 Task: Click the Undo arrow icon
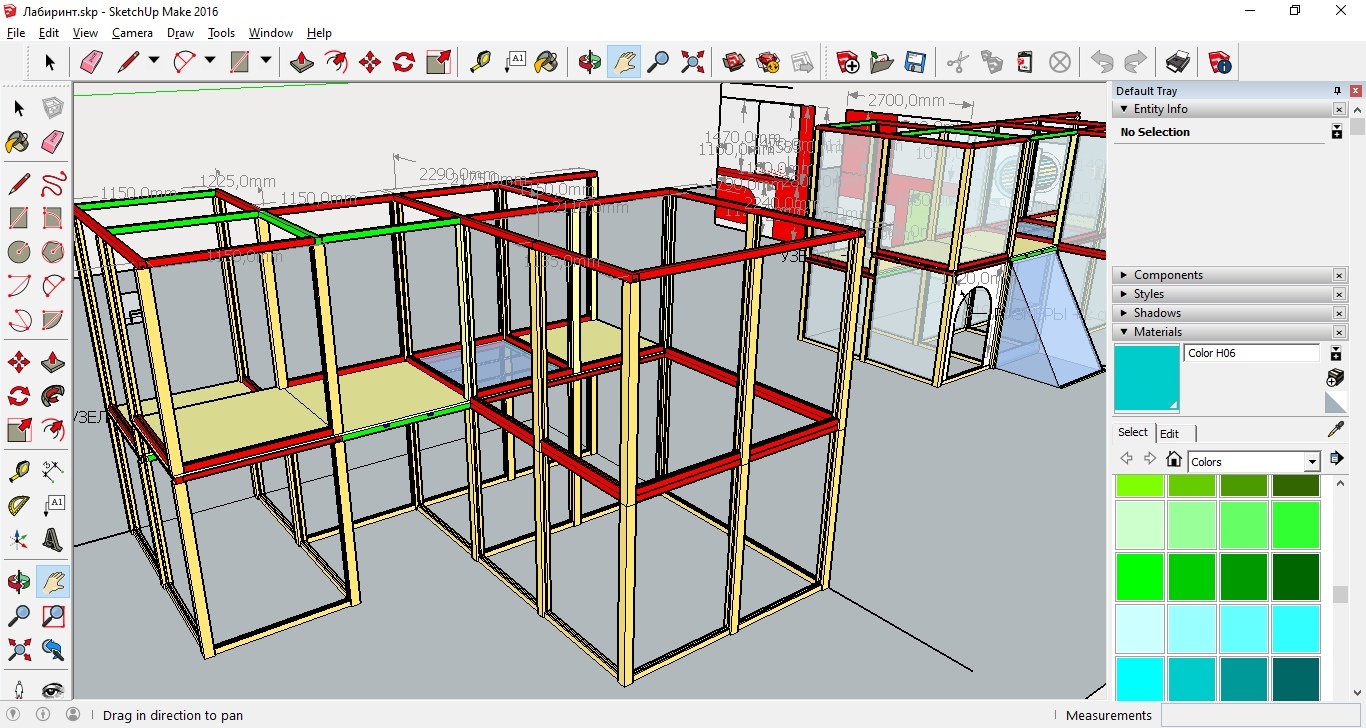click(1102, 62)
